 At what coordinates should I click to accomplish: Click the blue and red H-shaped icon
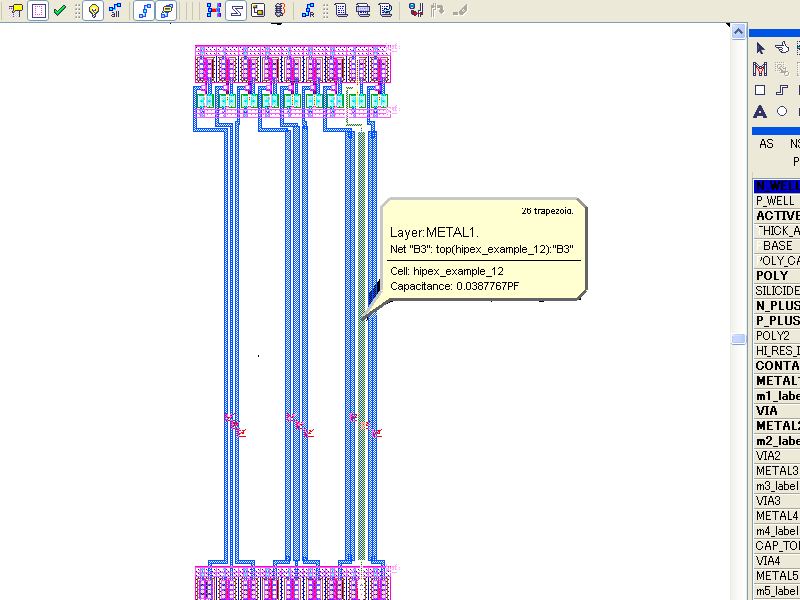[x=214, y=11]
